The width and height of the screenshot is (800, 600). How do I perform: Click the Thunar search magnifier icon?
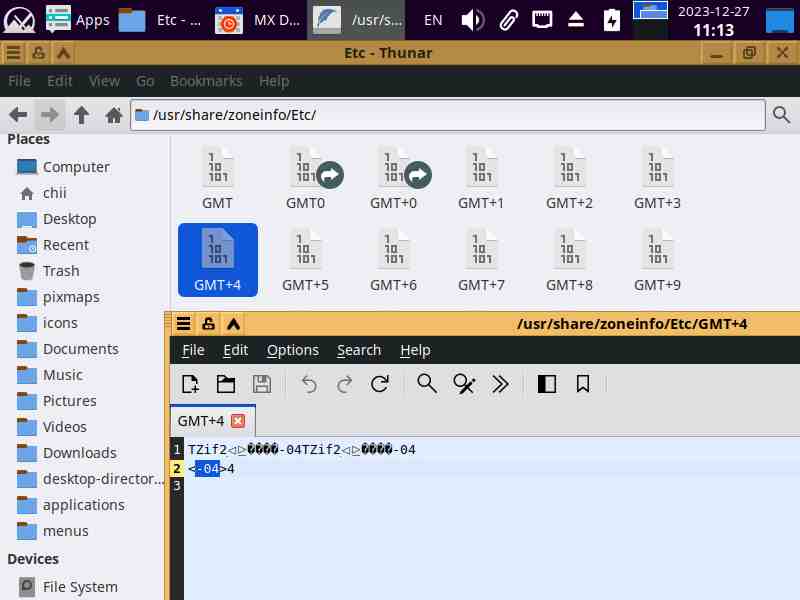point(781,115)
